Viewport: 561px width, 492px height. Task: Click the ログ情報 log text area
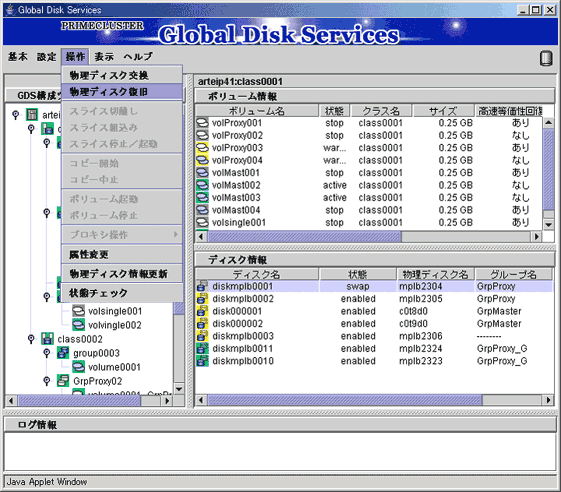280,451
